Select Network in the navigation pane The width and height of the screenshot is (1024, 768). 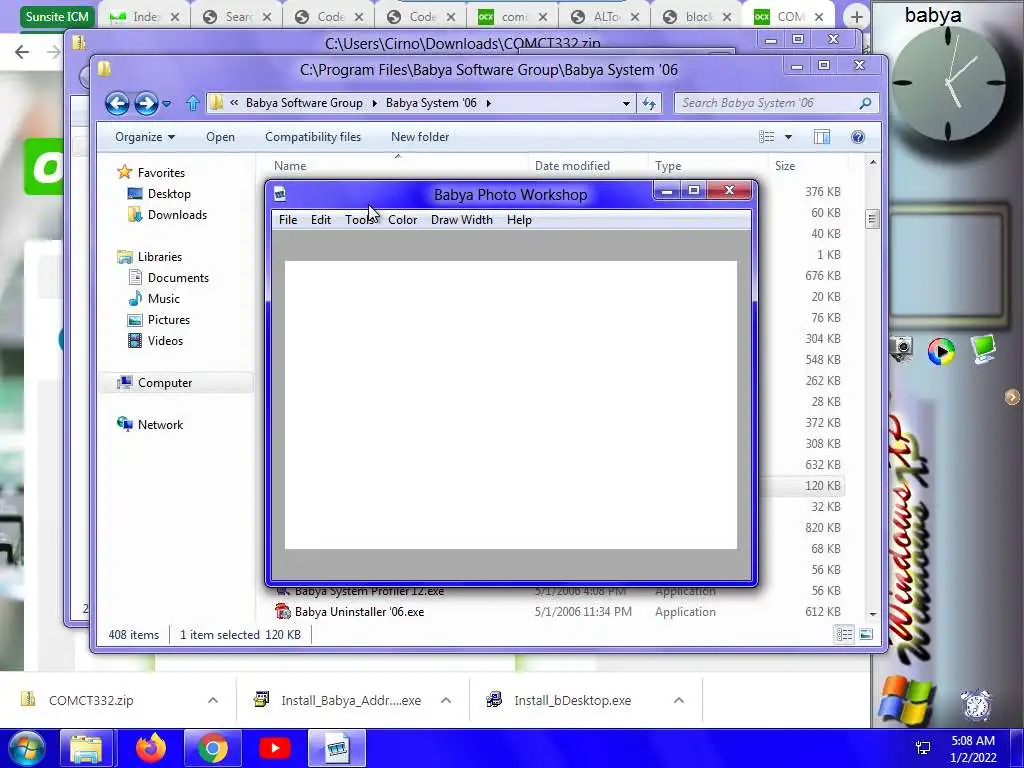(160, 424)
